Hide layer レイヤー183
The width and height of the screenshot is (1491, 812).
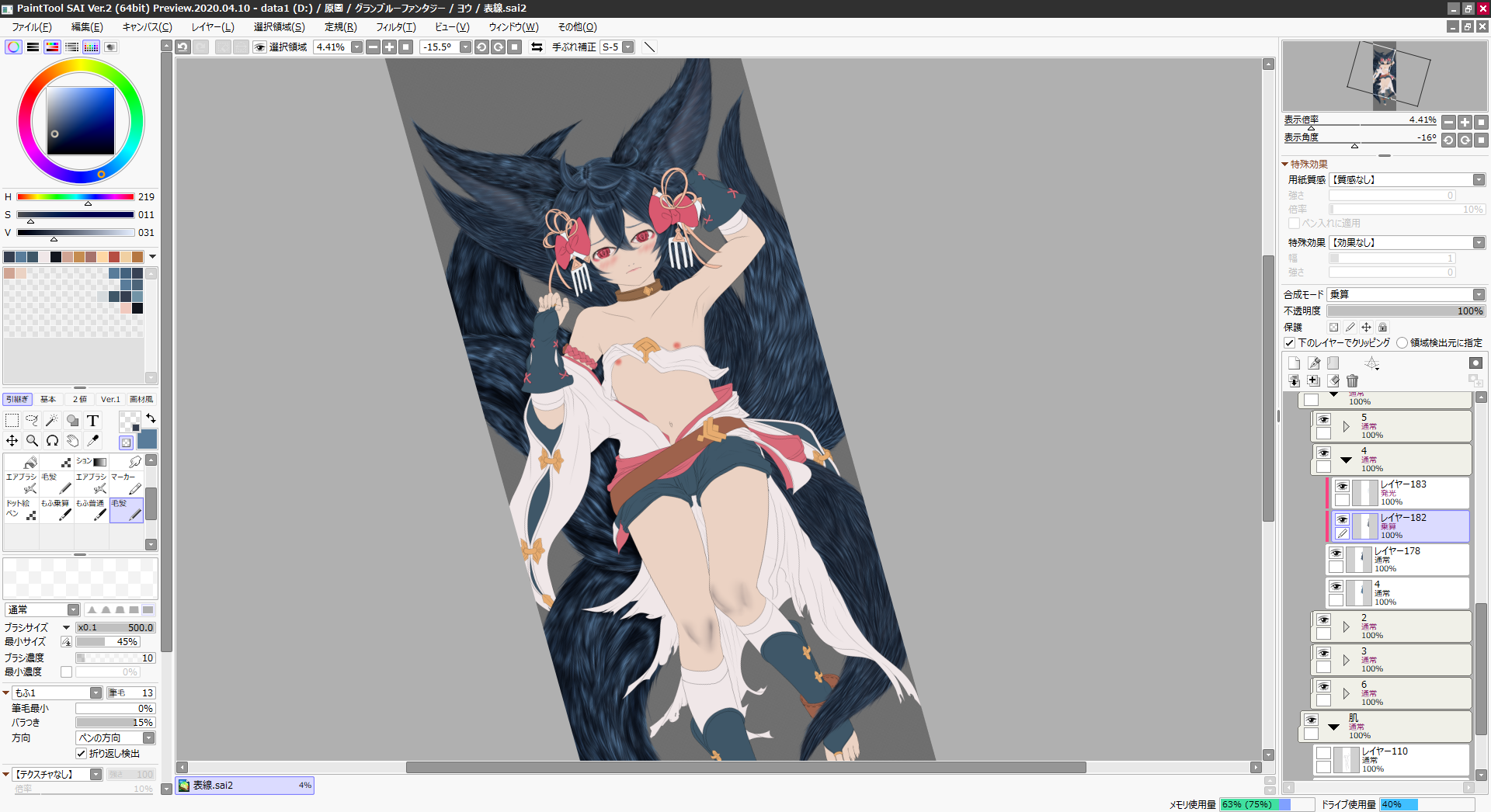coord(1342,487)
